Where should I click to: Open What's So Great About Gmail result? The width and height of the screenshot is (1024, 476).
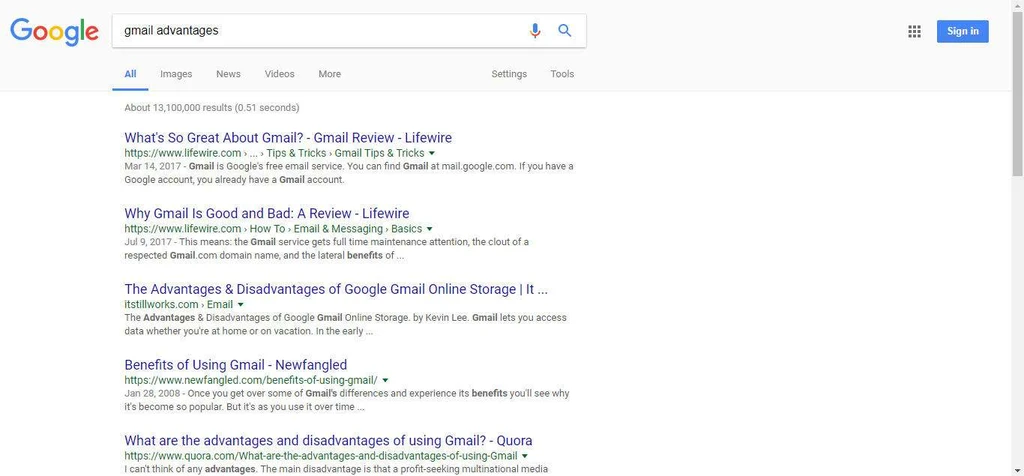(x=288, y=138)
